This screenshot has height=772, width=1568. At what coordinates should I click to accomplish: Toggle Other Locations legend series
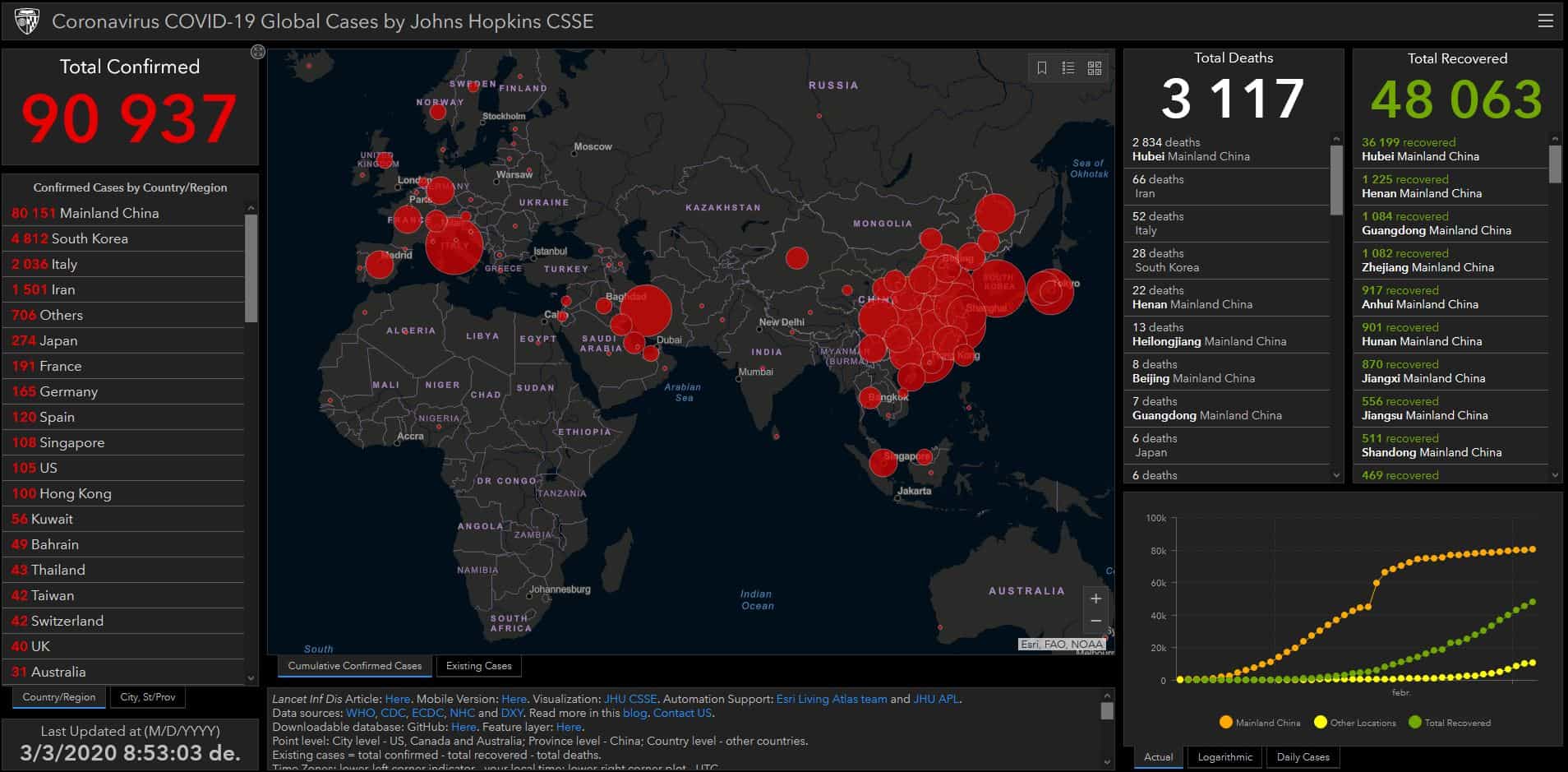(x=1354, y=723)
